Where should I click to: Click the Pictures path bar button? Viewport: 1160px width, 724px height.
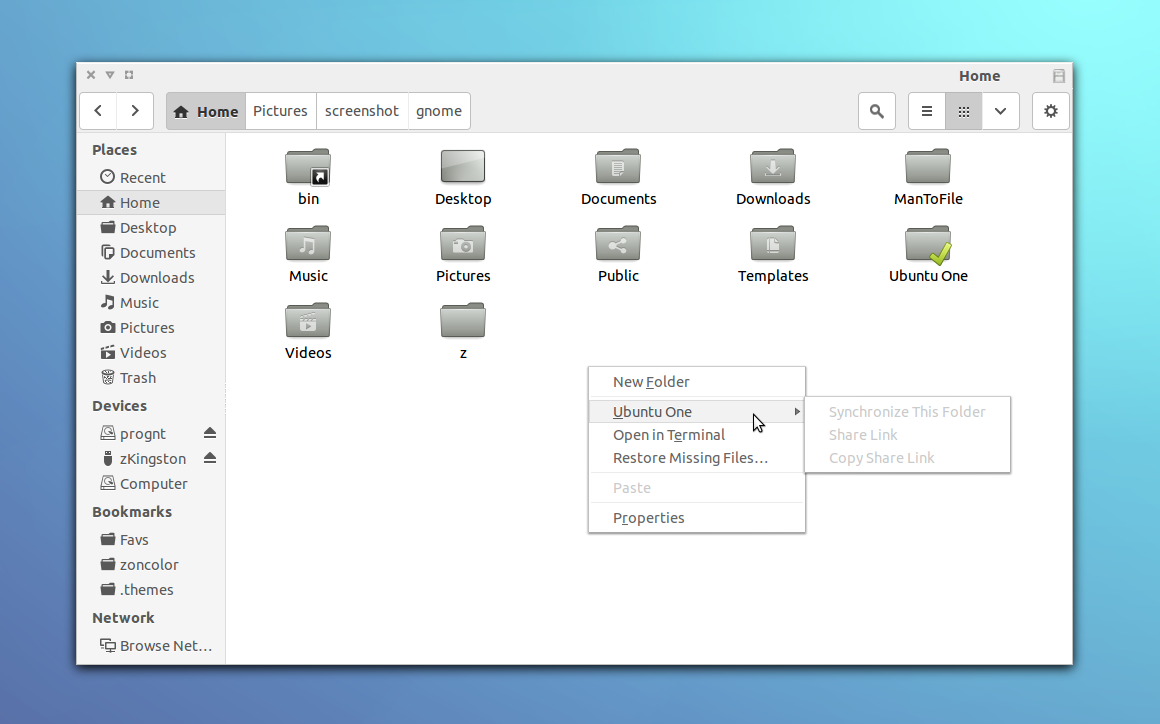(x=280, y=111)
